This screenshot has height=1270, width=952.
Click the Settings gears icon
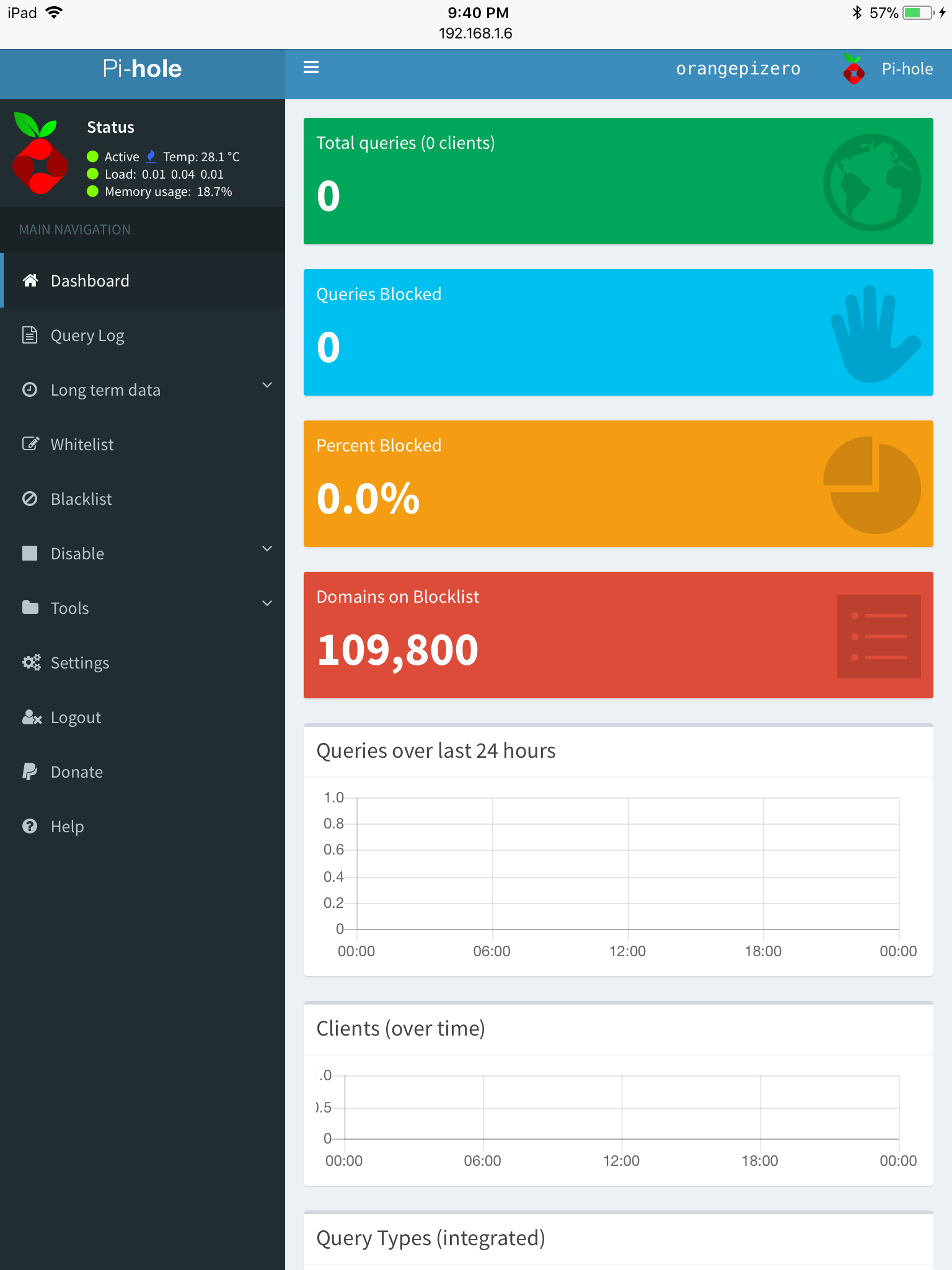tap(31, 662)
